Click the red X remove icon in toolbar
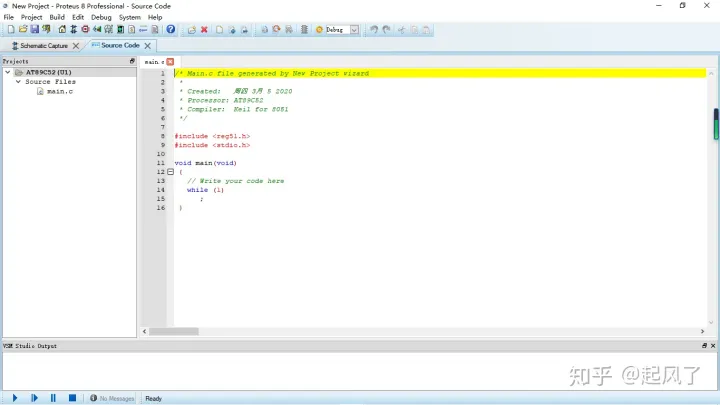Image resolution: width=720 pixels, height=405 pixels. (x=204, y=30)
